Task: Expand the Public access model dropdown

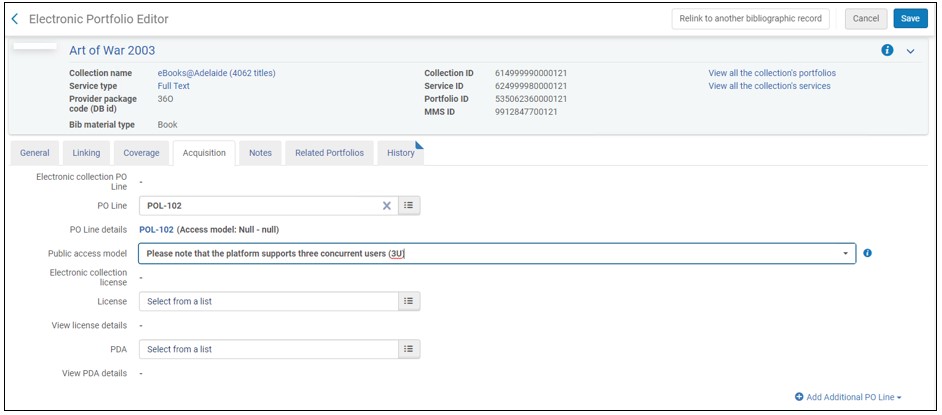Action: point(847,254)
